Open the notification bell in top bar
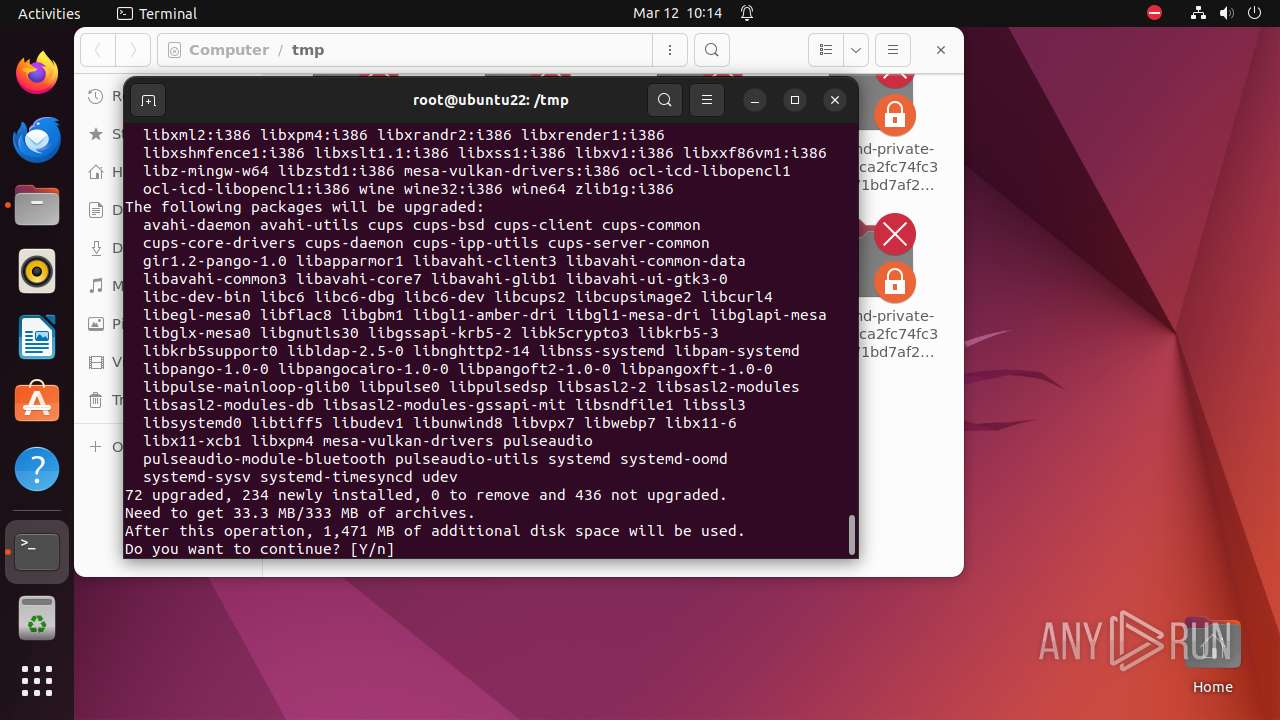The height and width of the screenshot is (720, 1280). point(747,13)
